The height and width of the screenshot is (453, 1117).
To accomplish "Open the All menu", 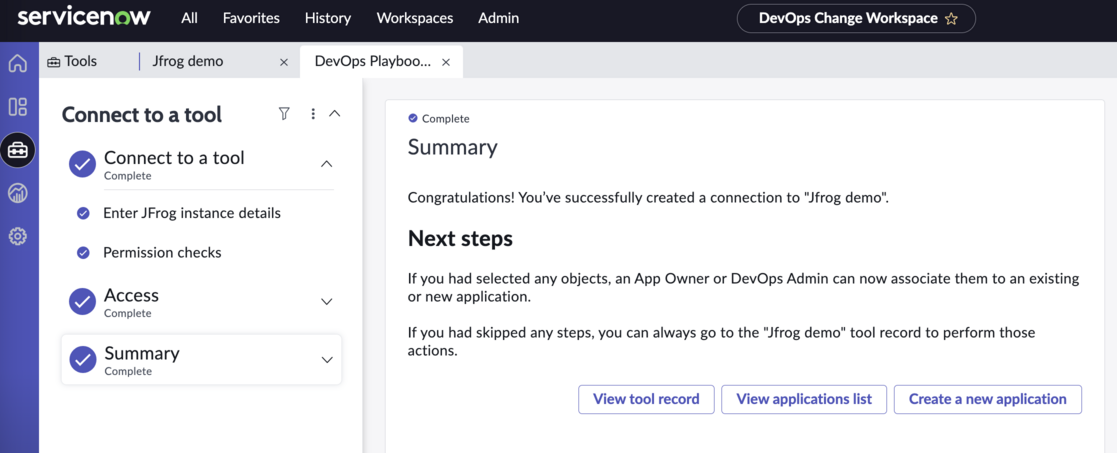I will 189,19.
